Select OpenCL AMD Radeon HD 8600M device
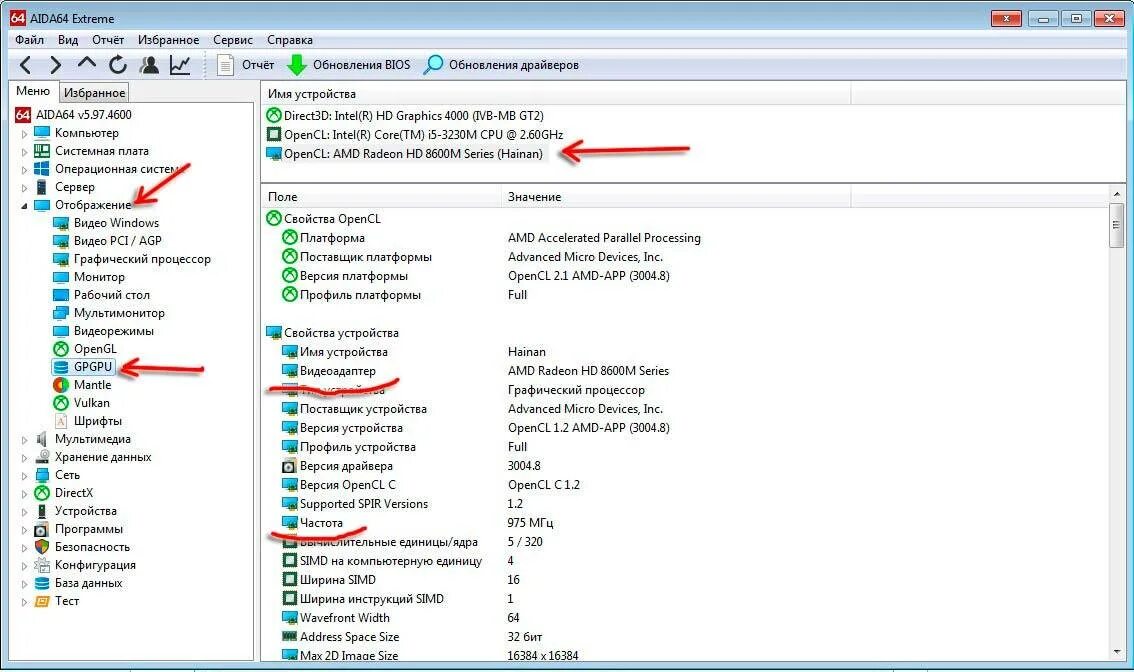This screenshot has width=1134, height=672. 405,154
